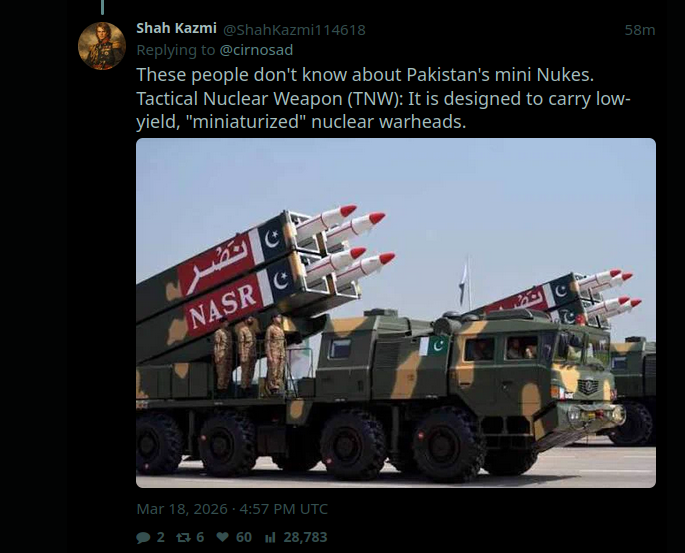Click the reply speech bubble icon
The width and height of the screenshot is (685, 553).
click(143, 537)
